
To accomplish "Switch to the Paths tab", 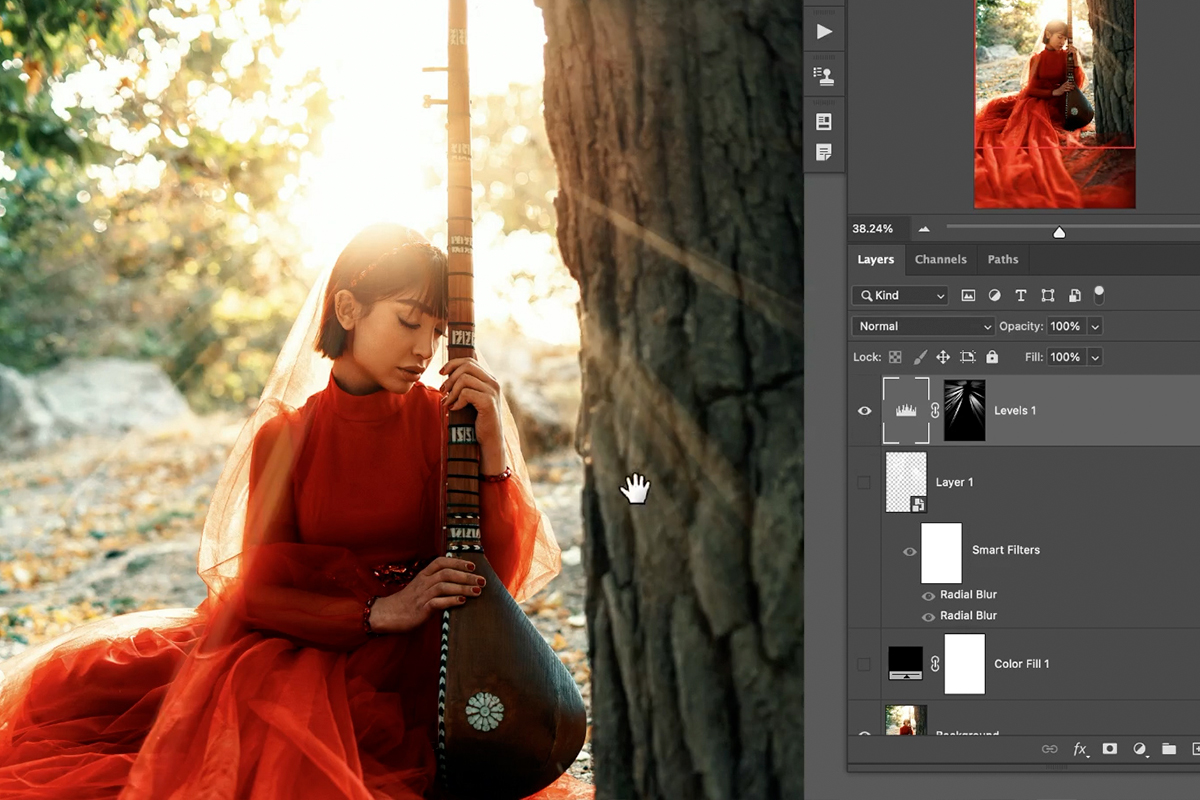I will point(1002,259).
